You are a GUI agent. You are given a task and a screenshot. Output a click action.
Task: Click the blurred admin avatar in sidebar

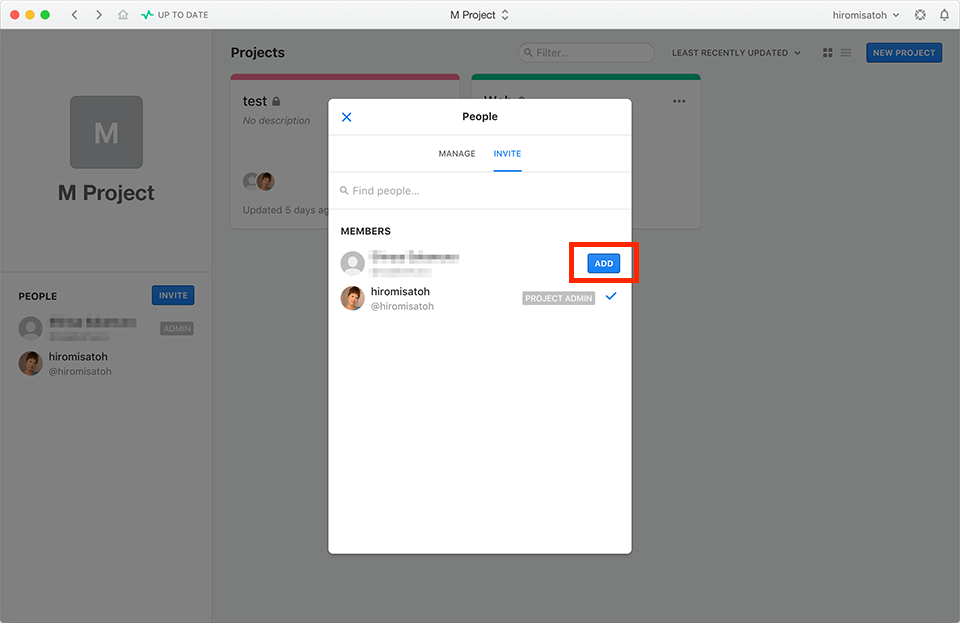(x=31, y=329)
